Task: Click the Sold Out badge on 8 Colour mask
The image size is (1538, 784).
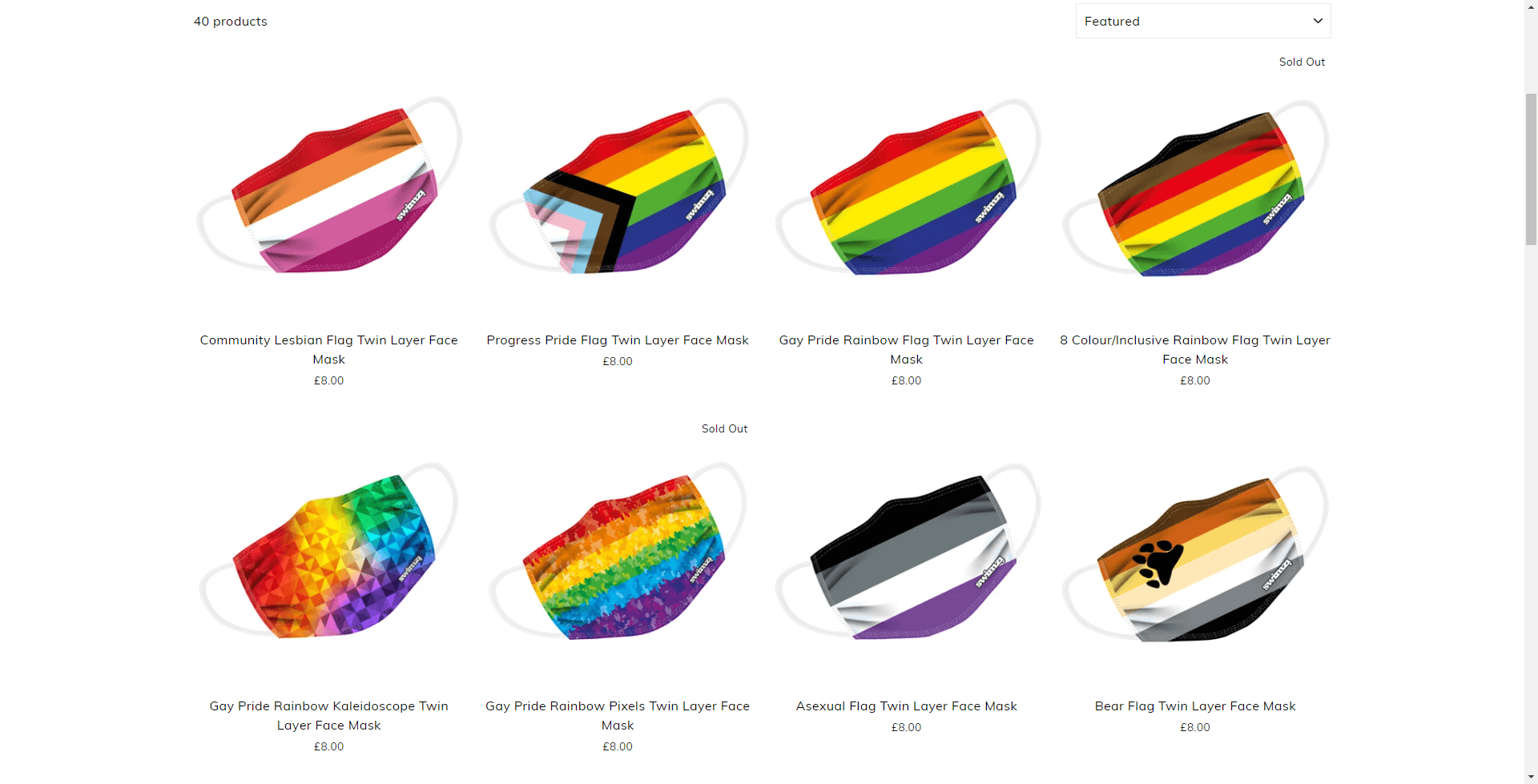Action: [1302, 62]
